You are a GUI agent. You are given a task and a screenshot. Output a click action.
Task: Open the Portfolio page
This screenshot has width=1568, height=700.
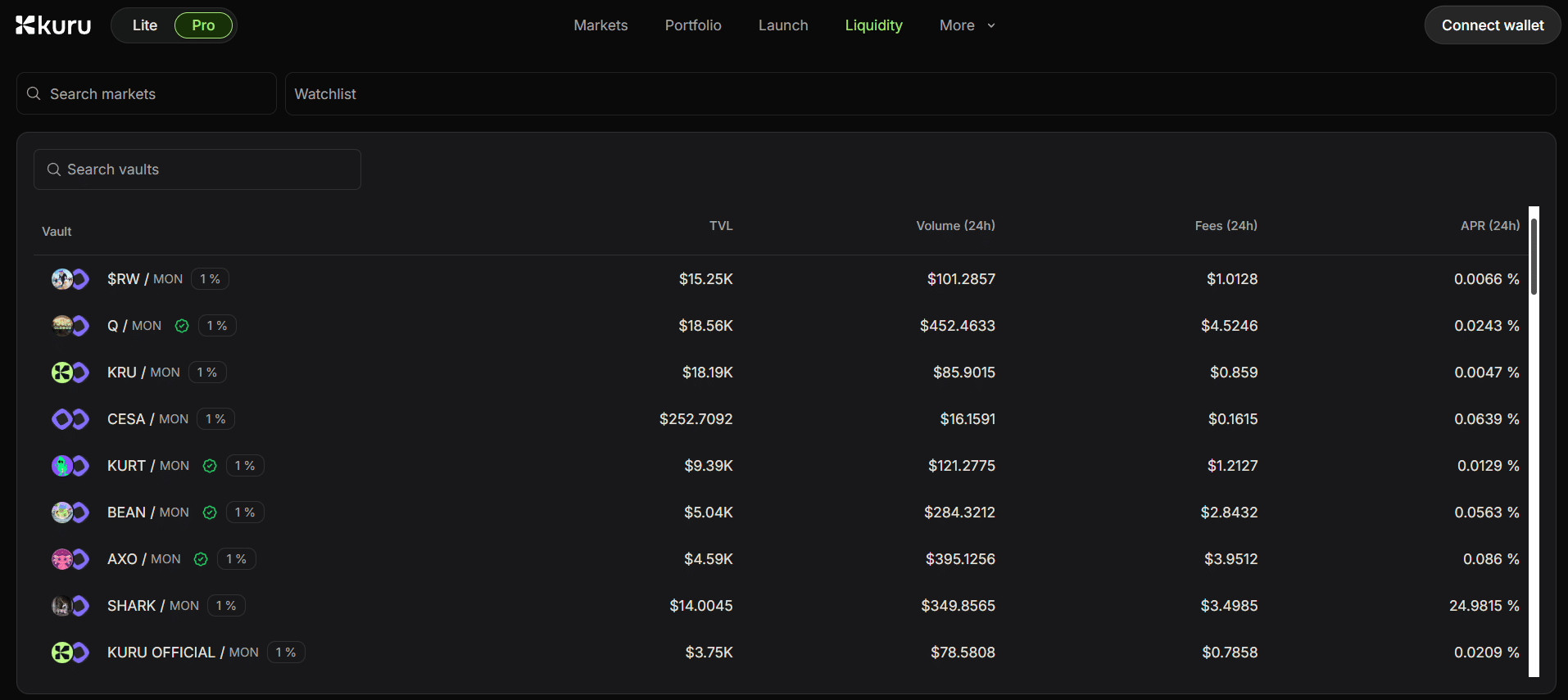(x=693, y=25)
